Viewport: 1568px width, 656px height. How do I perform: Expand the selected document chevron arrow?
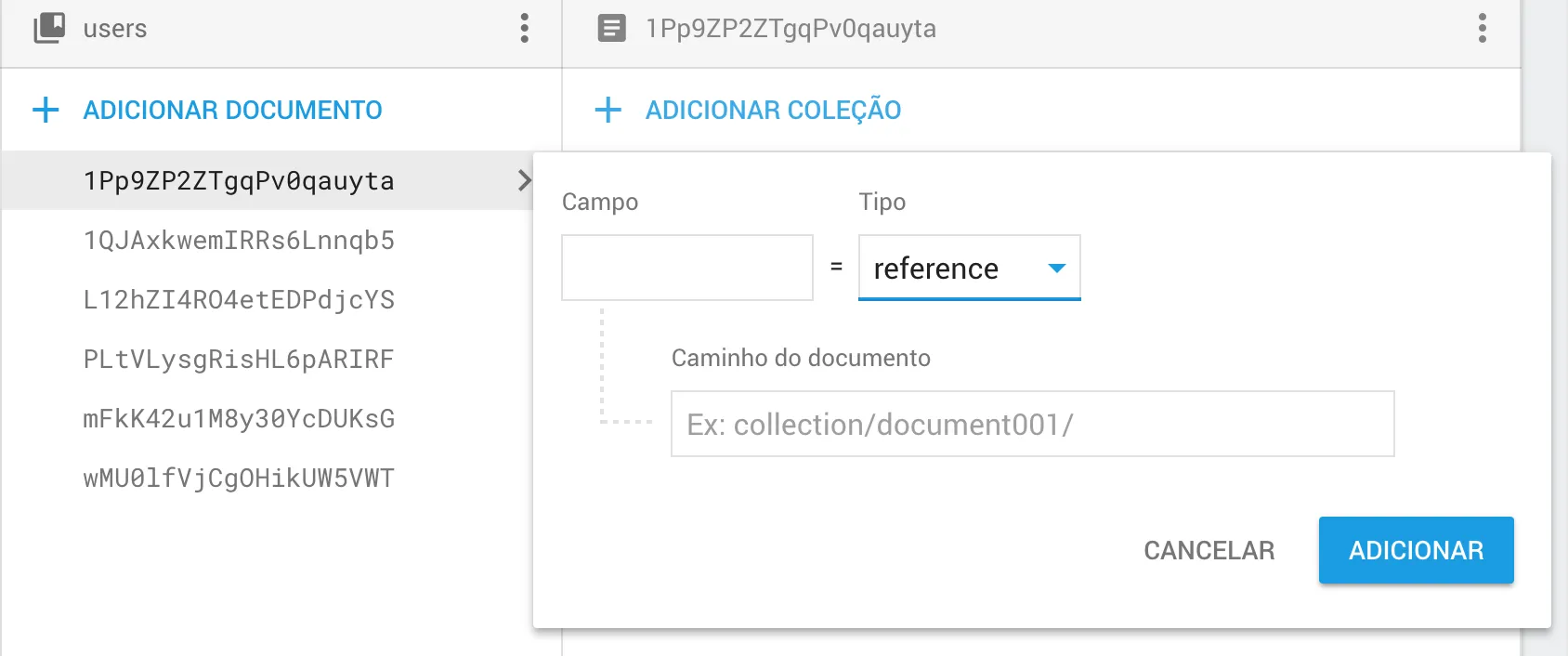click(524, 180)
